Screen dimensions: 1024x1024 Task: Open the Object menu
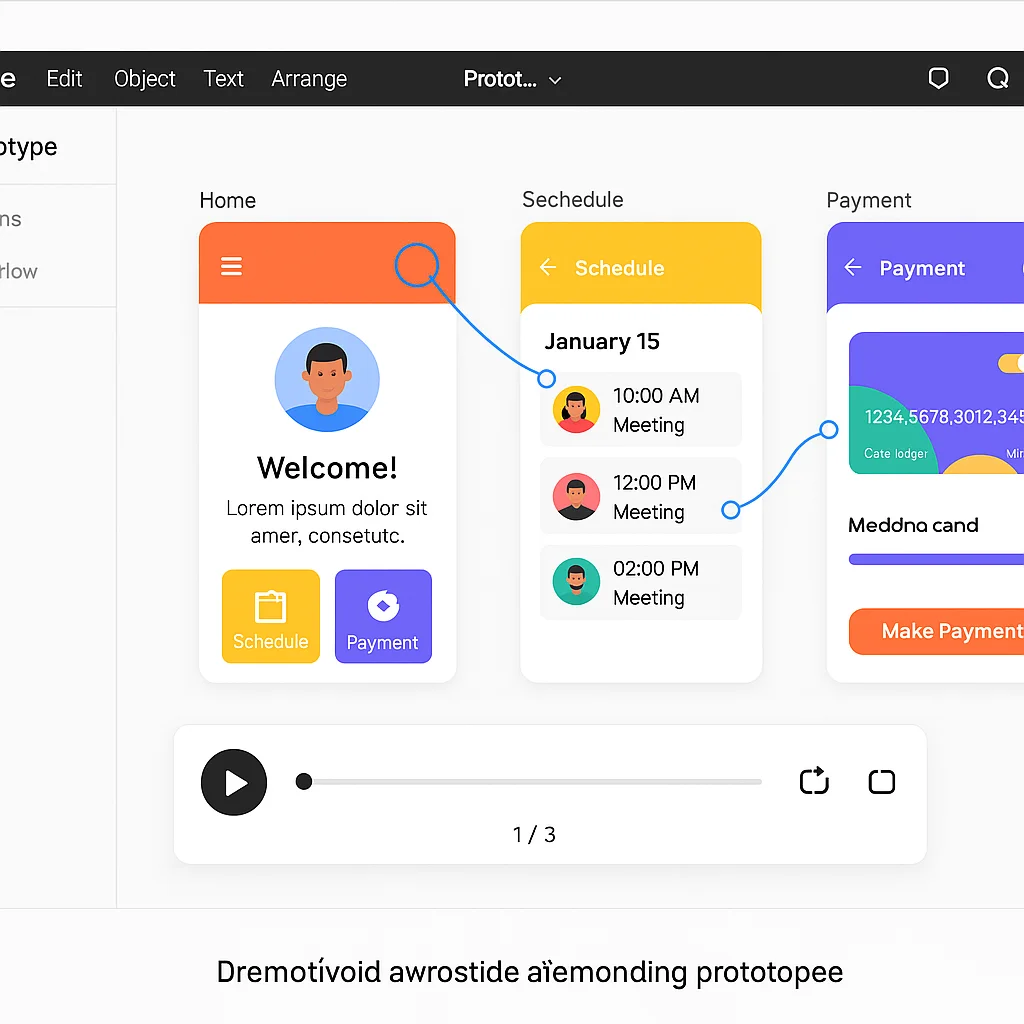(144, 78)
